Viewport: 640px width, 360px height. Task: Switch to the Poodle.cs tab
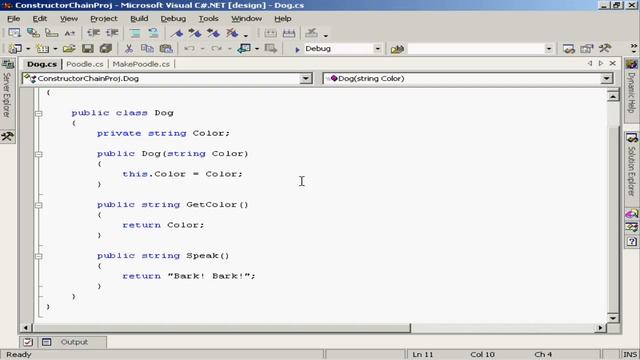tap(85, 64)
